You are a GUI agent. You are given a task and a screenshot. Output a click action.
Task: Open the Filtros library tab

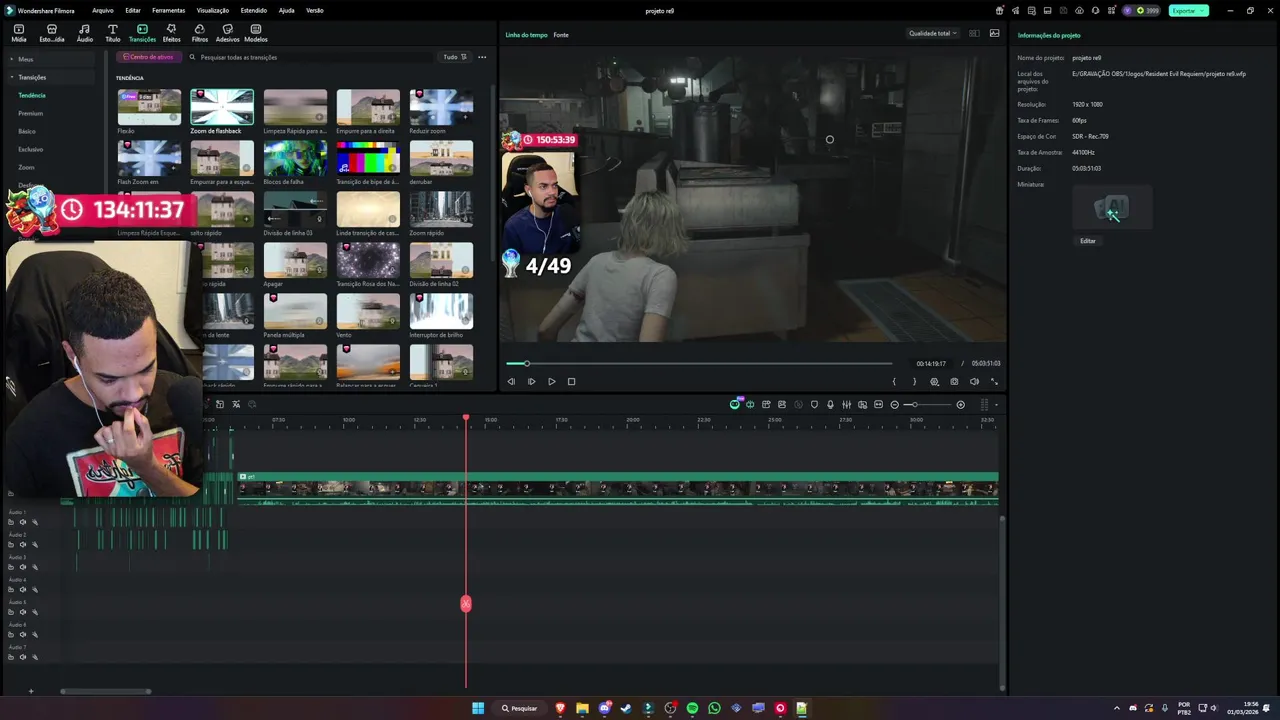point(200,33)
